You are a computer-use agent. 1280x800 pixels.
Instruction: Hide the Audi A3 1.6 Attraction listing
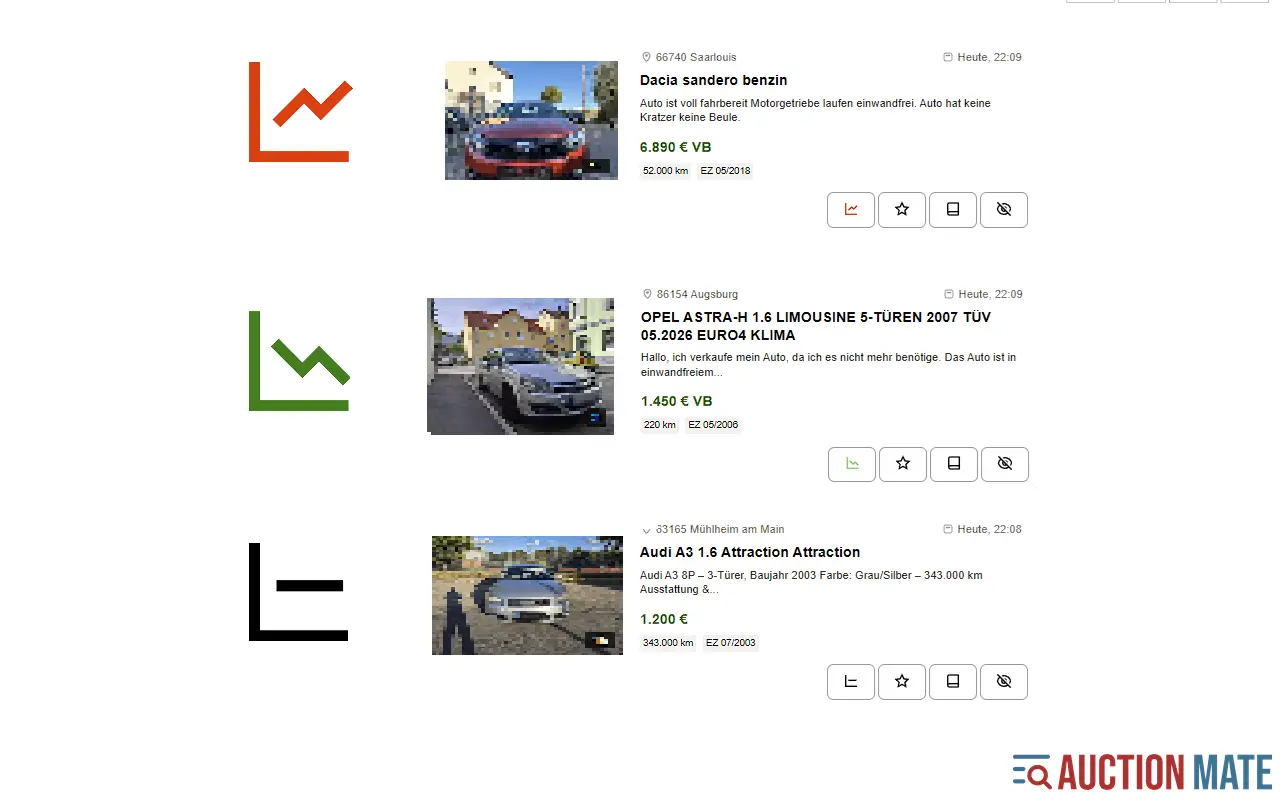coord(1004,682)
